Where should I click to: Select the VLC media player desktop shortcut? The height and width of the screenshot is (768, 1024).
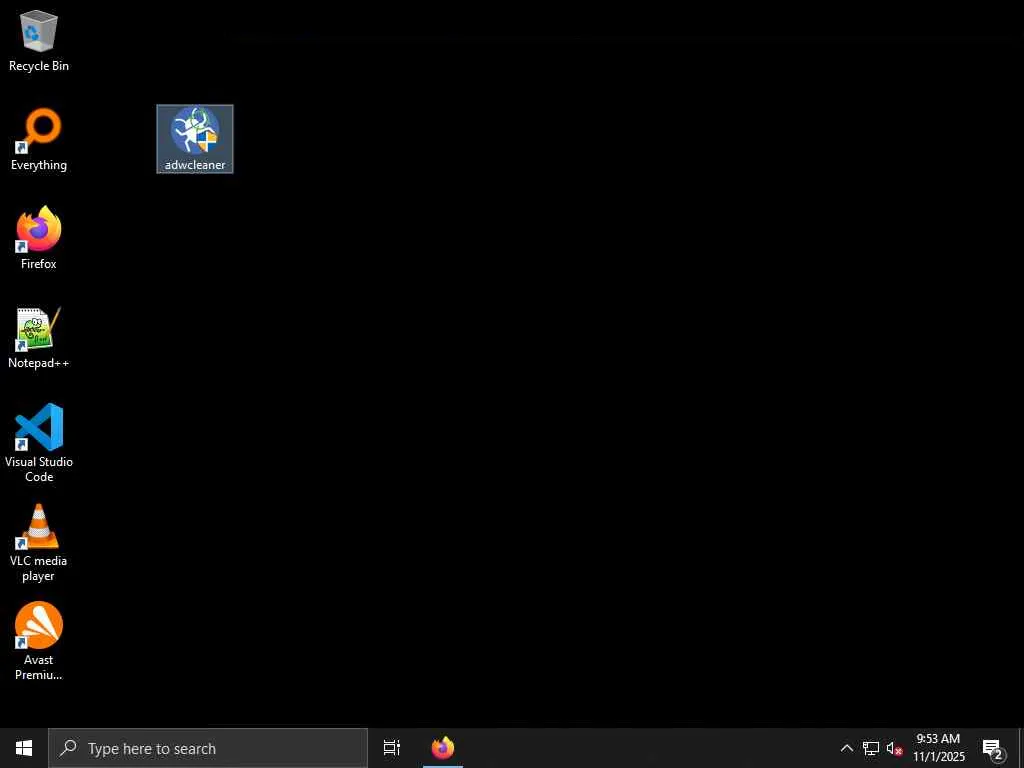coord(39,543)
